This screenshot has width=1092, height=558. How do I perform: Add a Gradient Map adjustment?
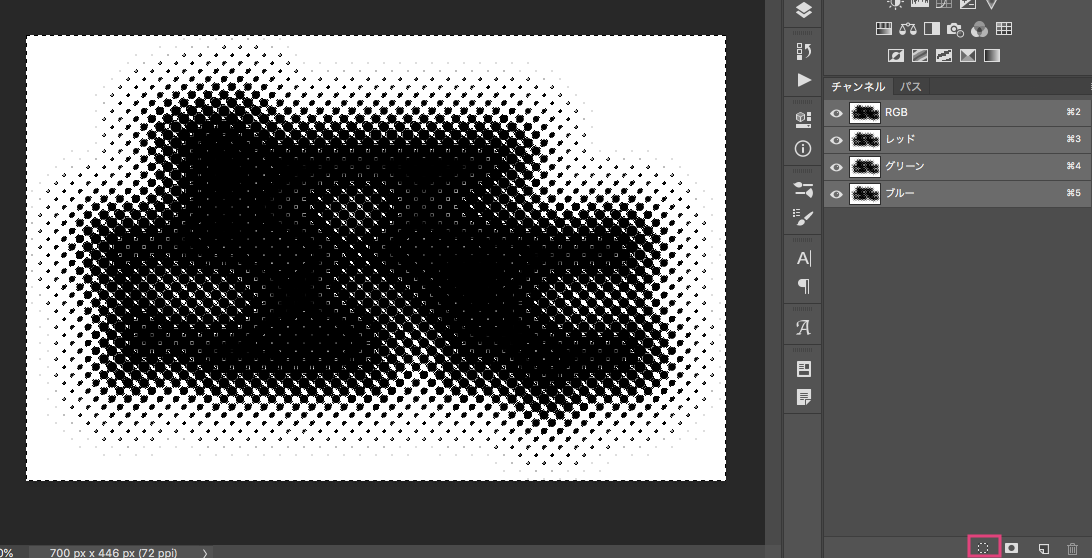pyautogui.click(x=992, y=55)
